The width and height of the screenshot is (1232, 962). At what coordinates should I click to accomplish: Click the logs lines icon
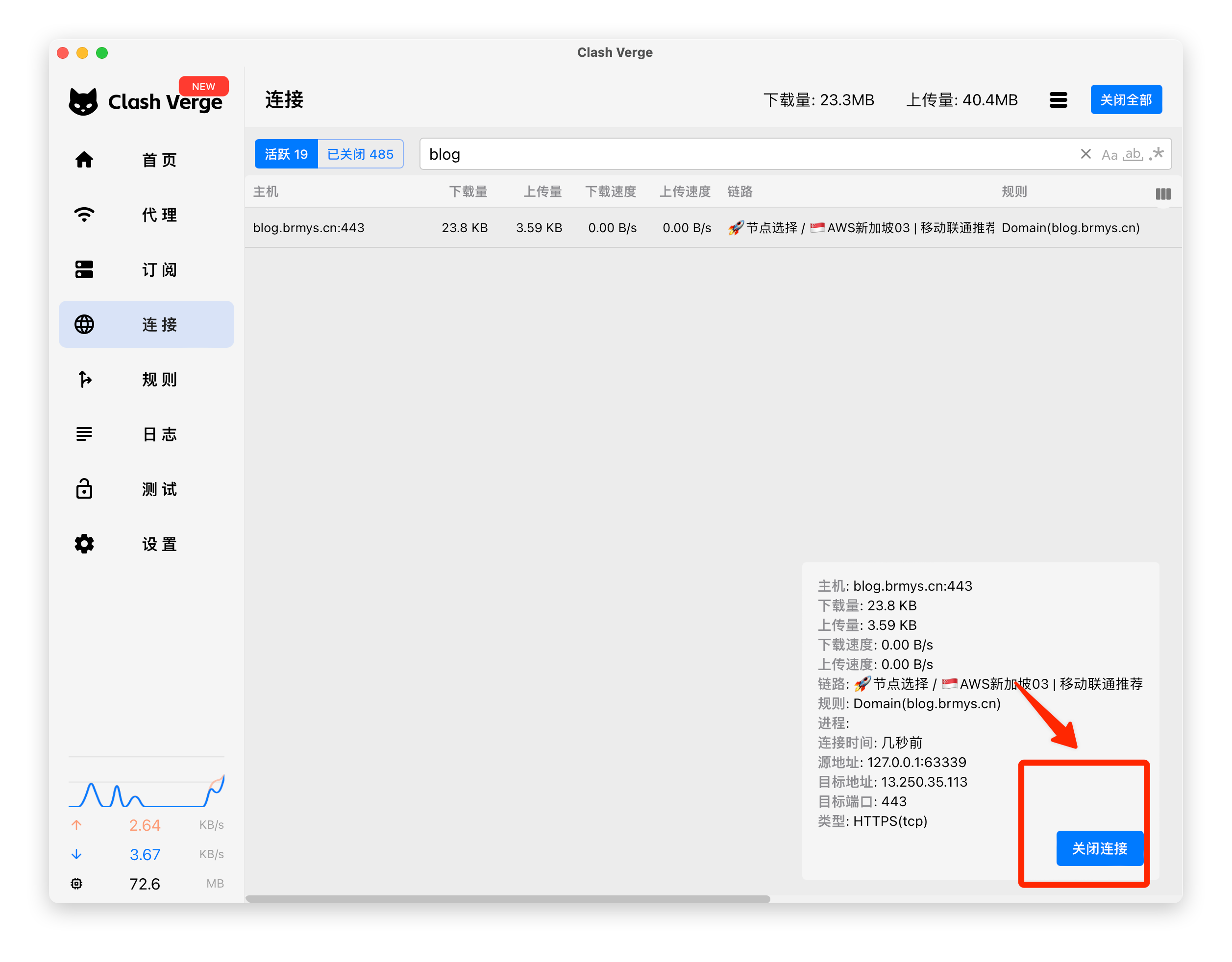click(x=84, y=434)
